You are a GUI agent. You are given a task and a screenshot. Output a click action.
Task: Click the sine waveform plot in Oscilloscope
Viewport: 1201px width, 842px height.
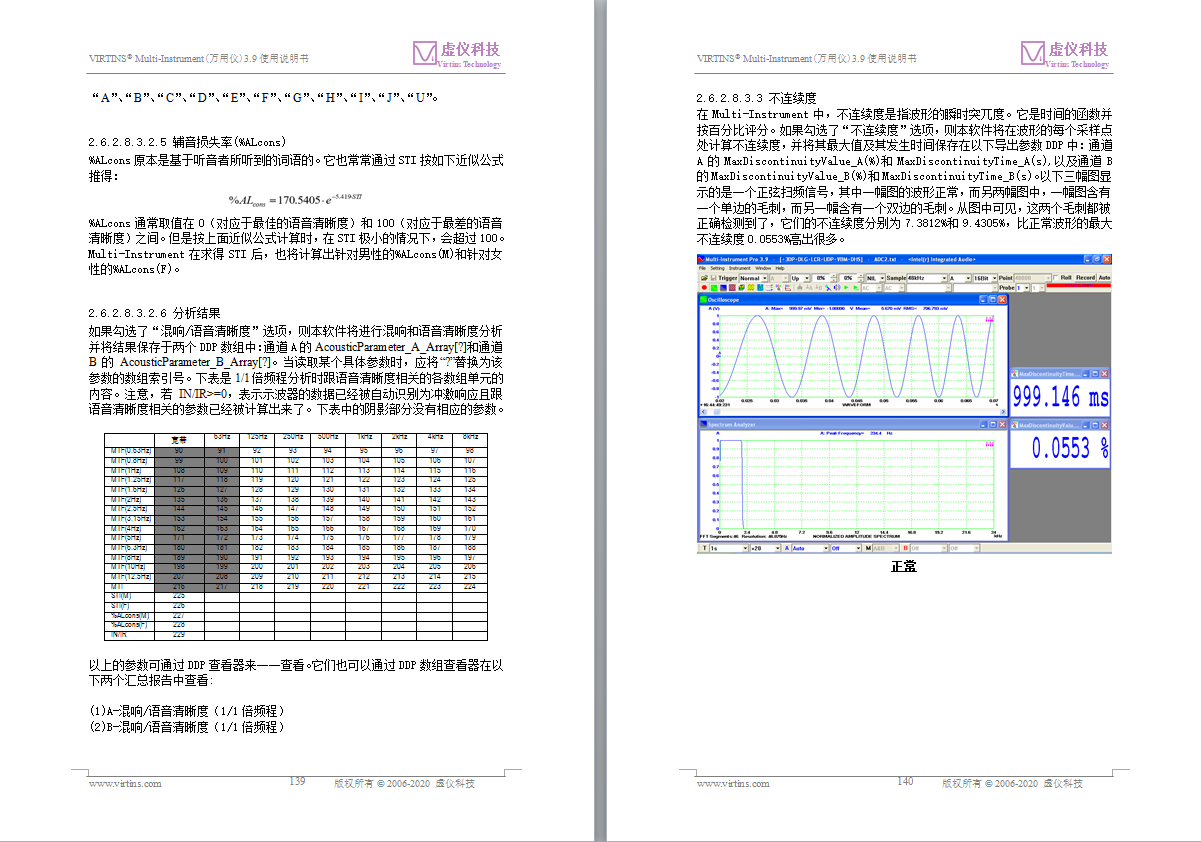[857, 356]
